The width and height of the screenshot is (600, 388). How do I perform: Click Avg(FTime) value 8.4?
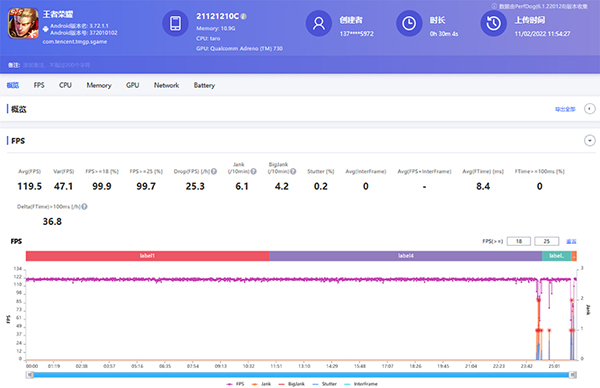483,186
